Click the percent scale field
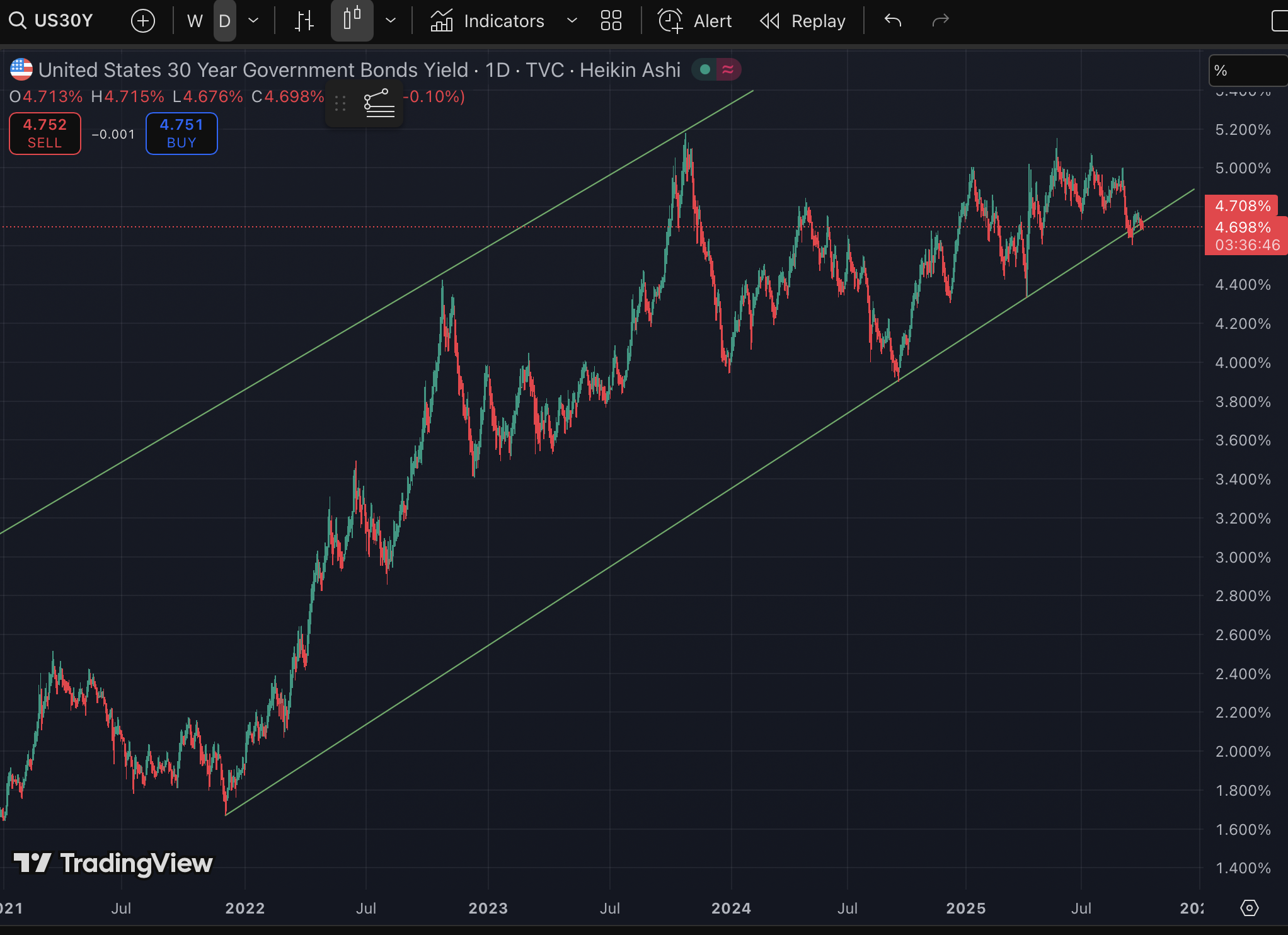This screenshot has height=935, width=1288. coord(1248,71)
